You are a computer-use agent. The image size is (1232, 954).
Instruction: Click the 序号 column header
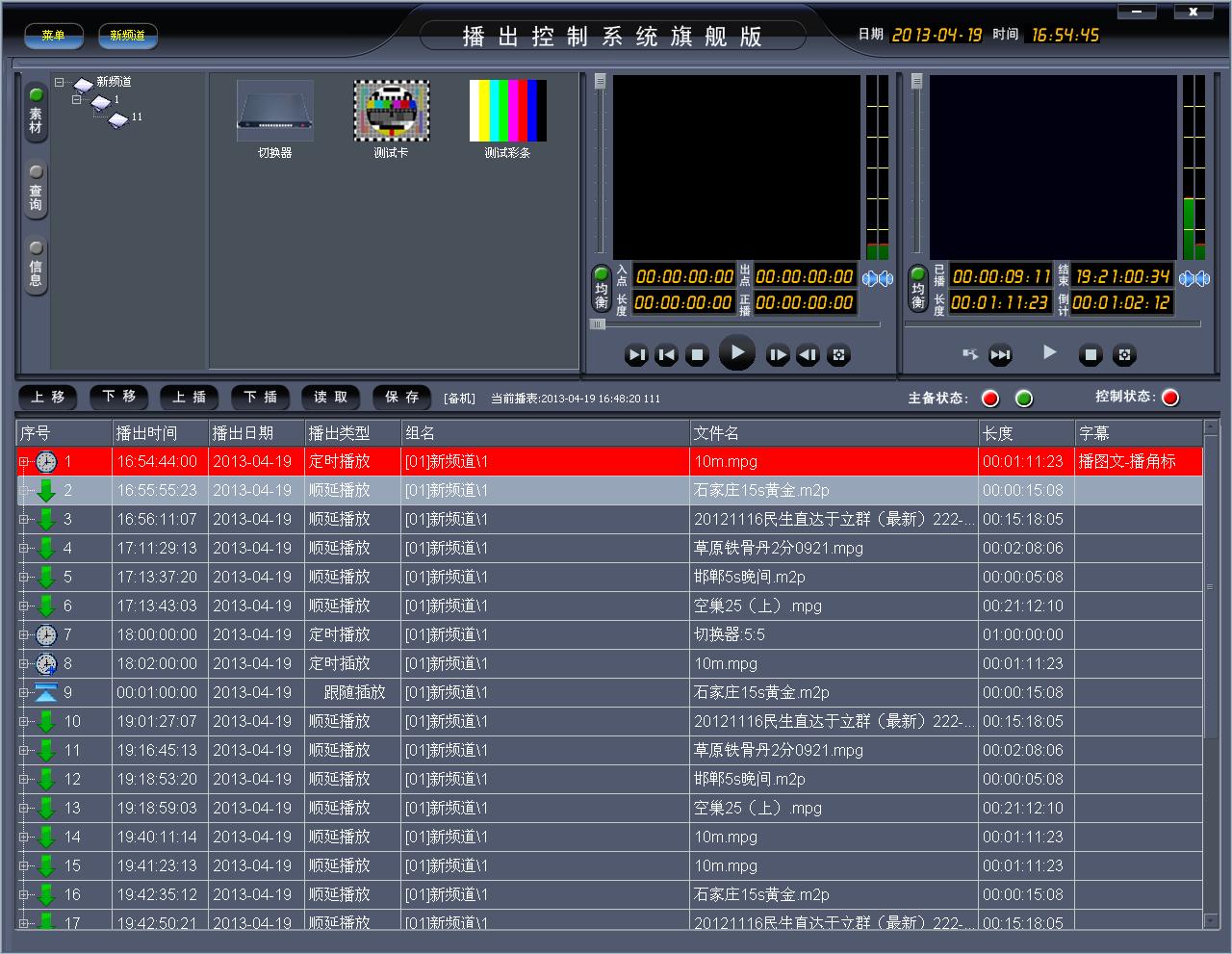click(64, 433)
